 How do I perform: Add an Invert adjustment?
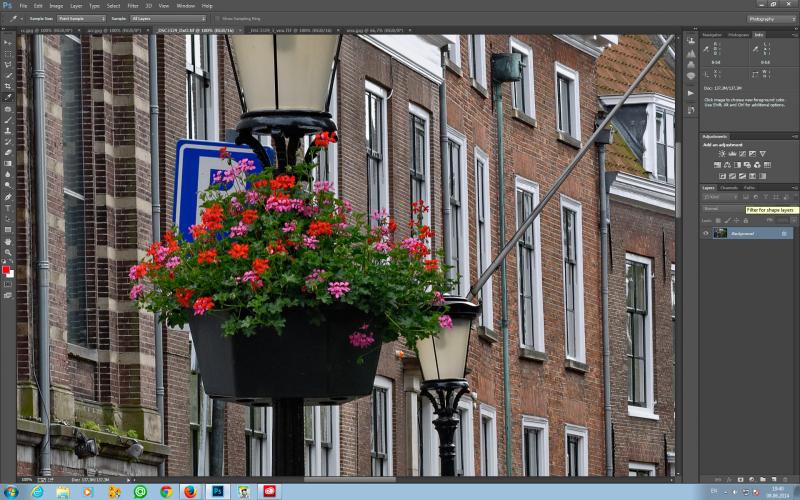722,176
